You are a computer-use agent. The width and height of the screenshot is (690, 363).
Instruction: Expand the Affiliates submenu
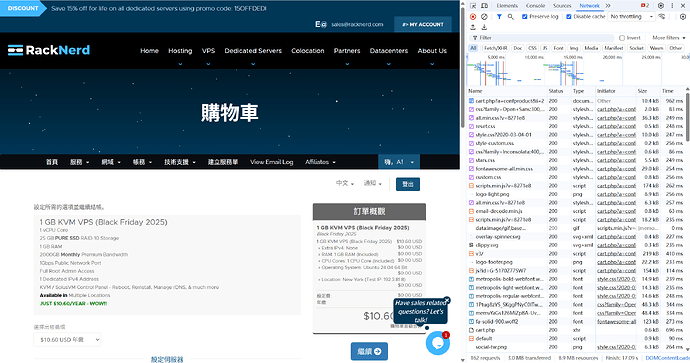point(320,162)
